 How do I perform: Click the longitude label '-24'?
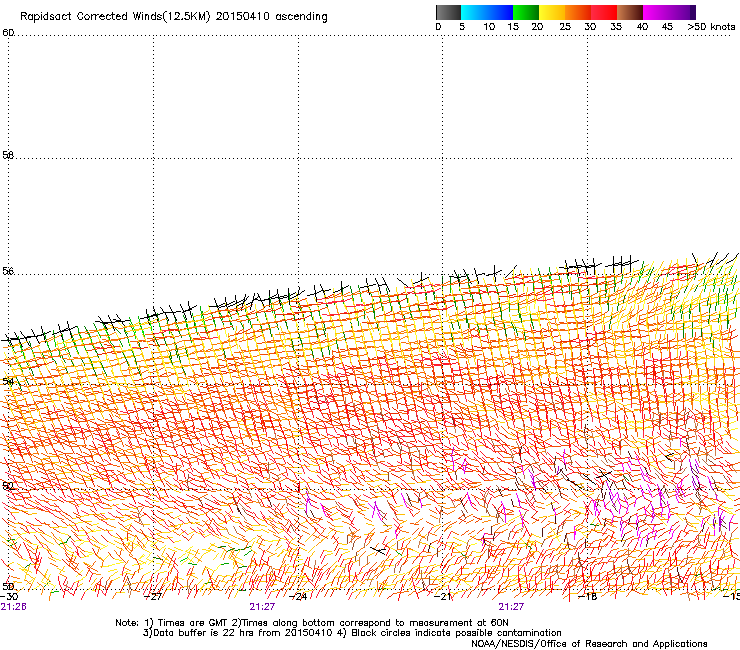[x=298, y=596]
